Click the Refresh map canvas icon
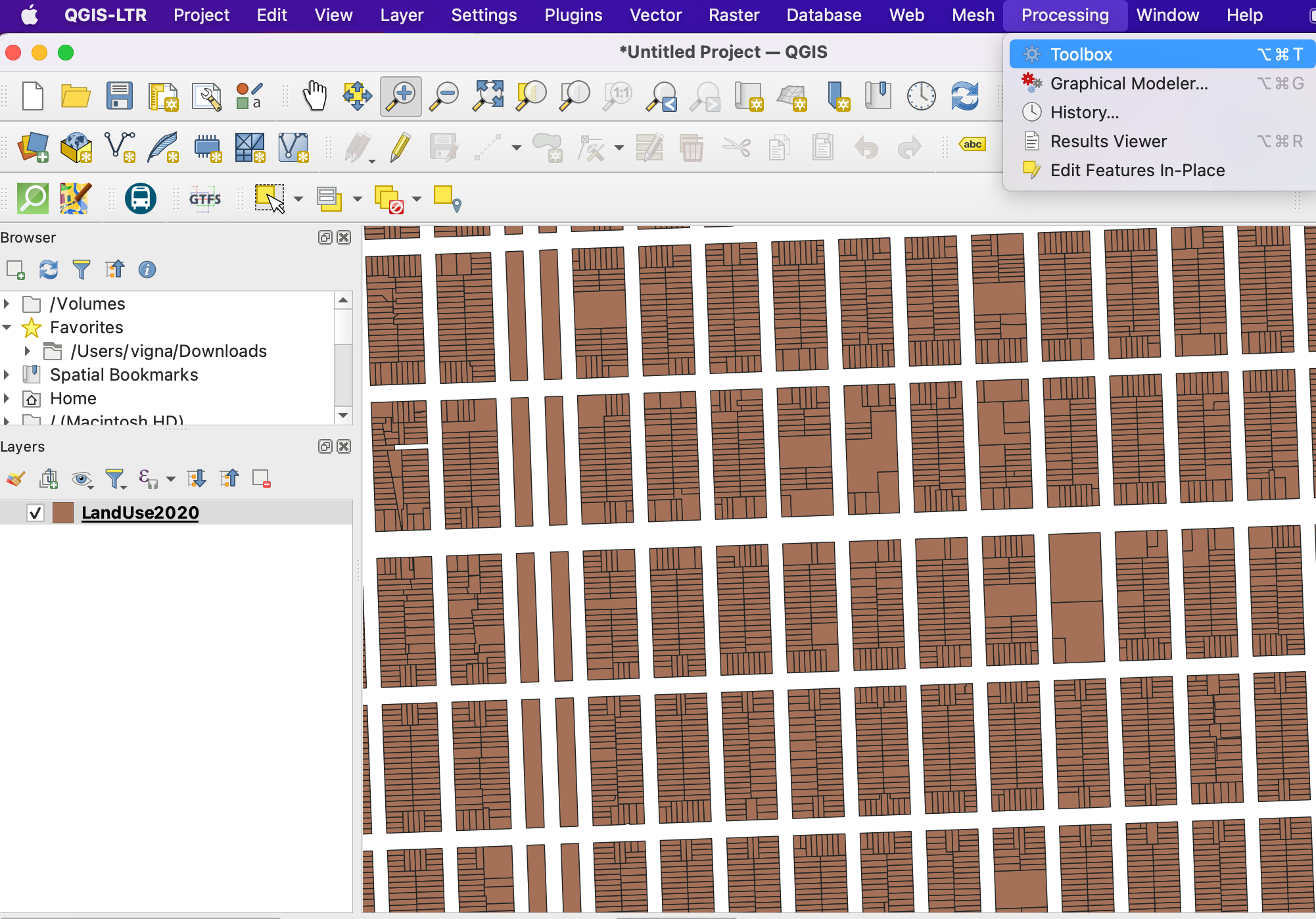1316x919 pixels. 964,96
